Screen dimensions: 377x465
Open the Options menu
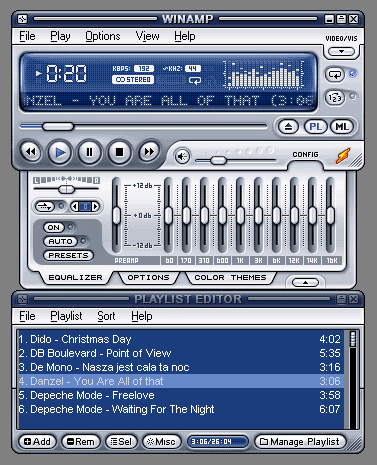103,36
